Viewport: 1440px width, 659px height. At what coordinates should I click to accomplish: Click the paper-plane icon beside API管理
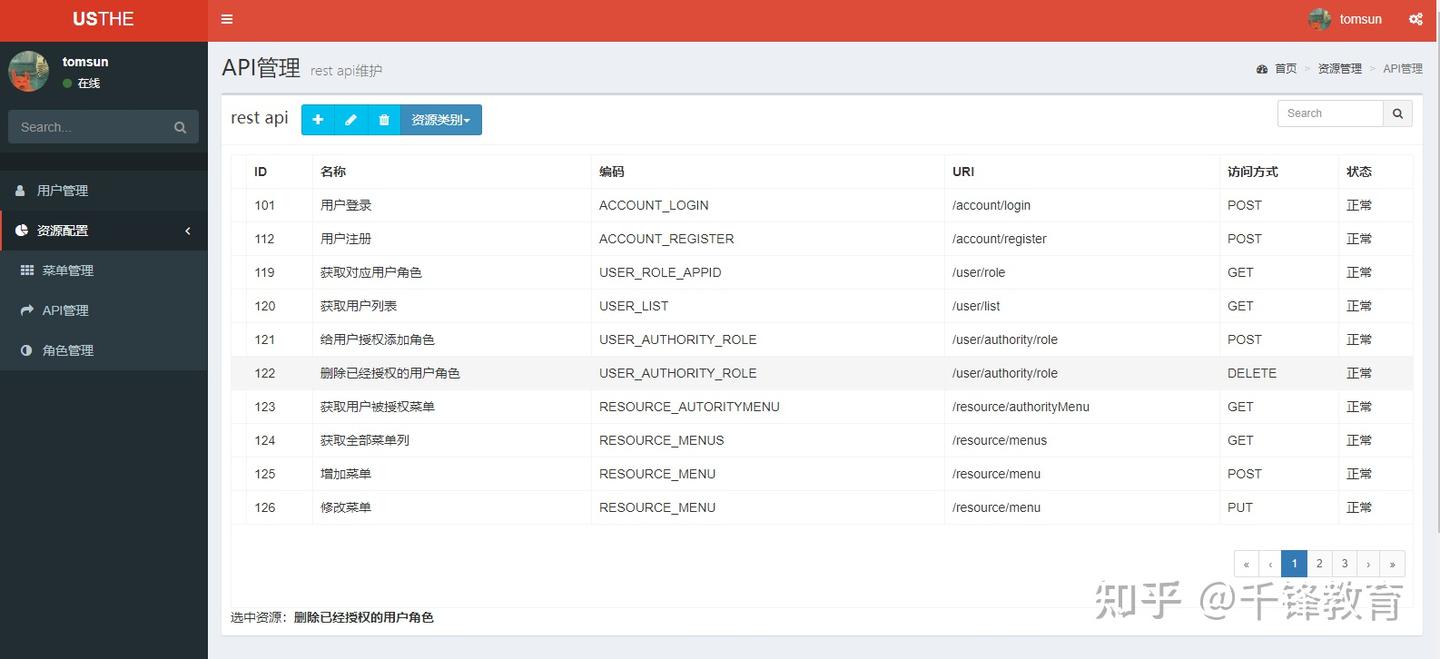pyautogui.click(x=27, y=310)
